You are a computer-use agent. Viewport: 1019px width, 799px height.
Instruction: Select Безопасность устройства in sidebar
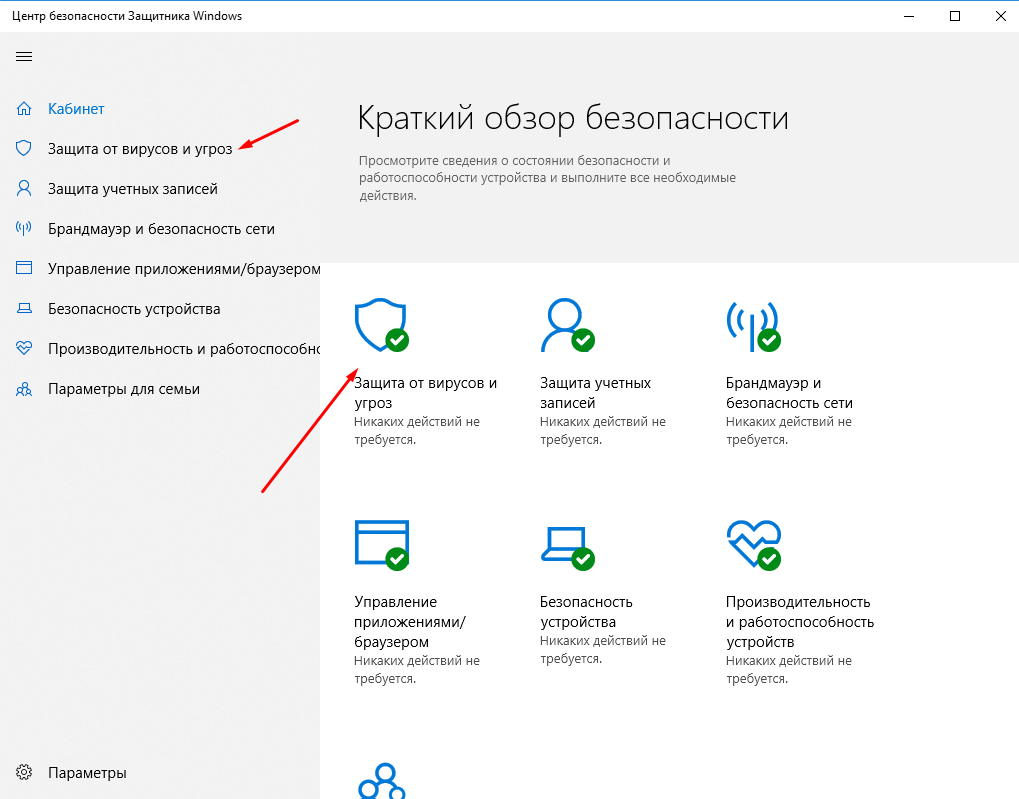134,309
